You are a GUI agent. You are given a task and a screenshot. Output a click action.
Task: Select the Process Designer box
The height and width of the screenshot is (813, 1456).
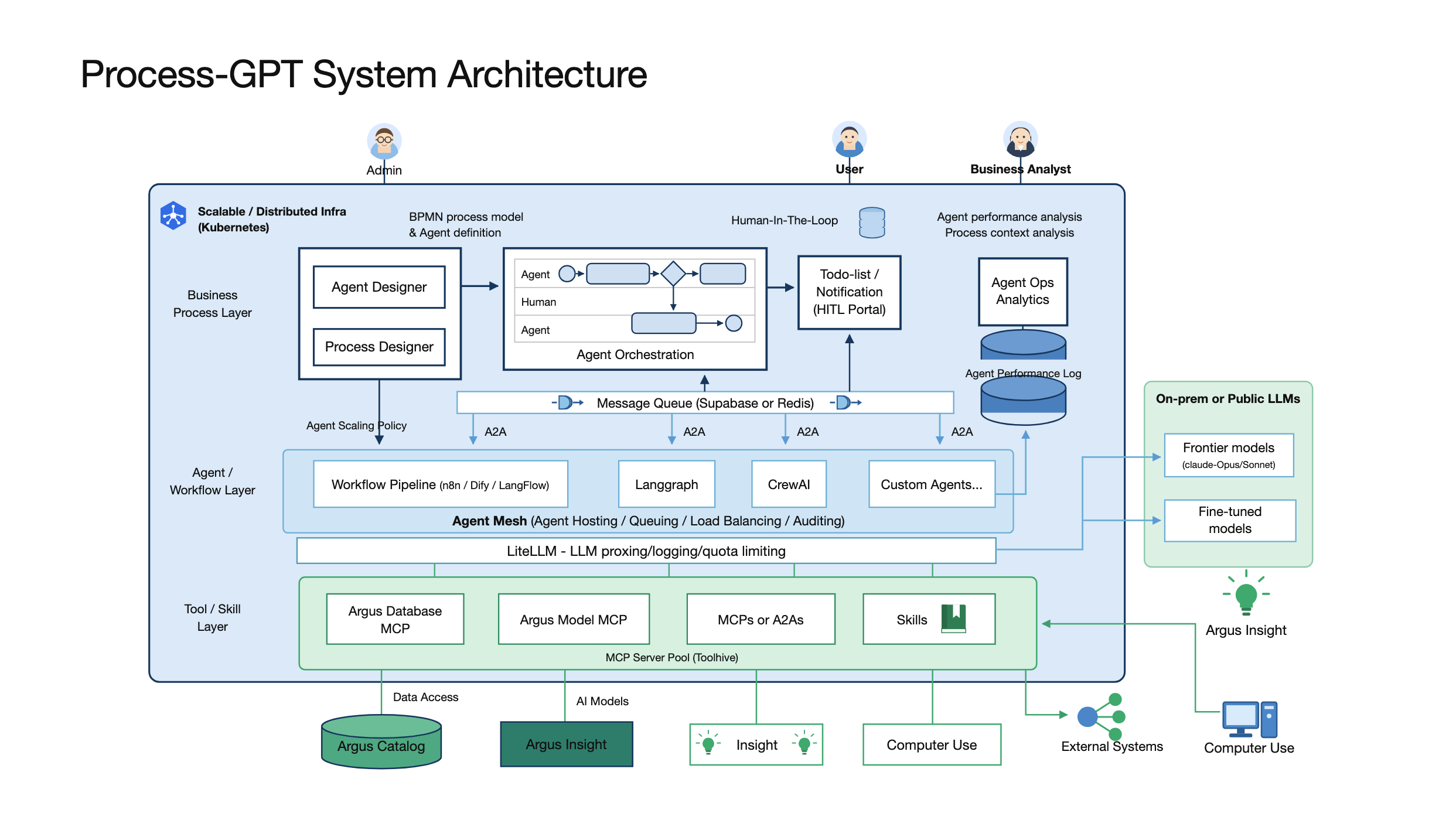(x=379, y=347)
